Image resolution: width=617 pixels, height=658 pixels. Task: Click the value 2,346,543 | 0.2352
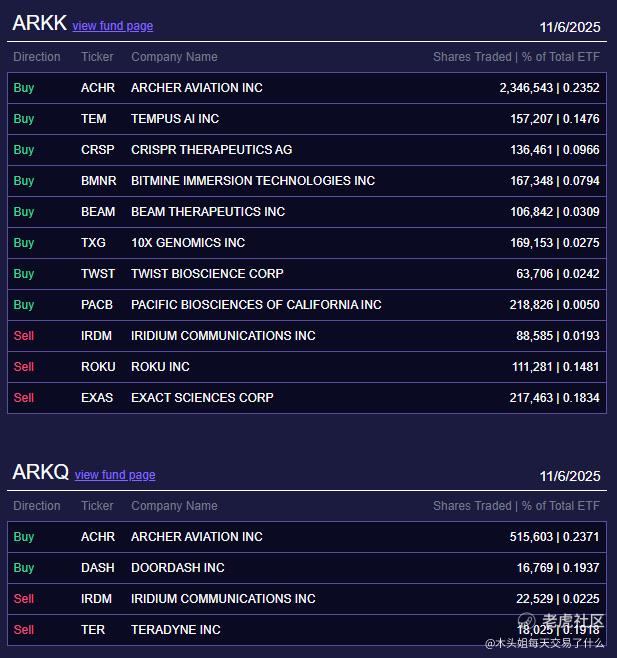pos(549,88)
